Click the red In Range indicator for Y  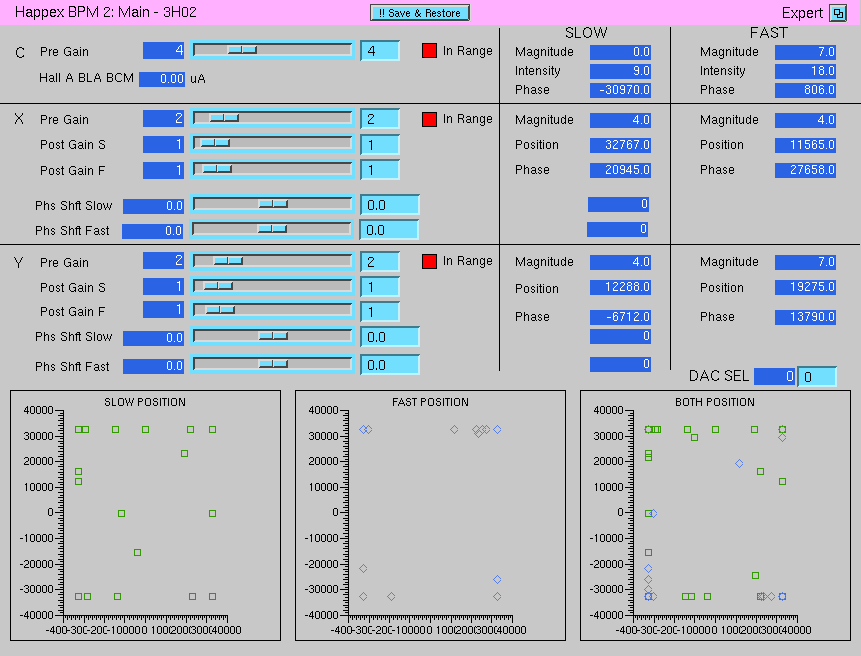click(x=429, y=261)
